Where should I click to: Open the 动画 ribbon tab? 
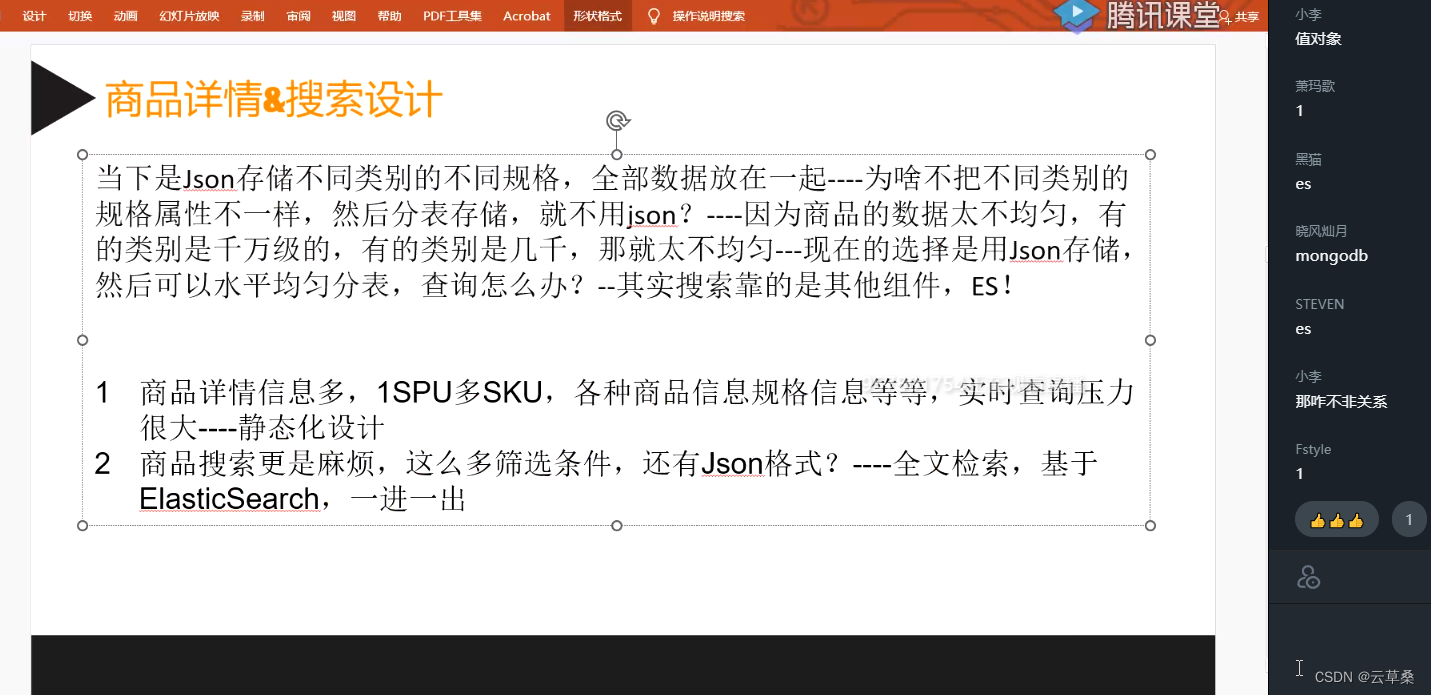point(126,16)
